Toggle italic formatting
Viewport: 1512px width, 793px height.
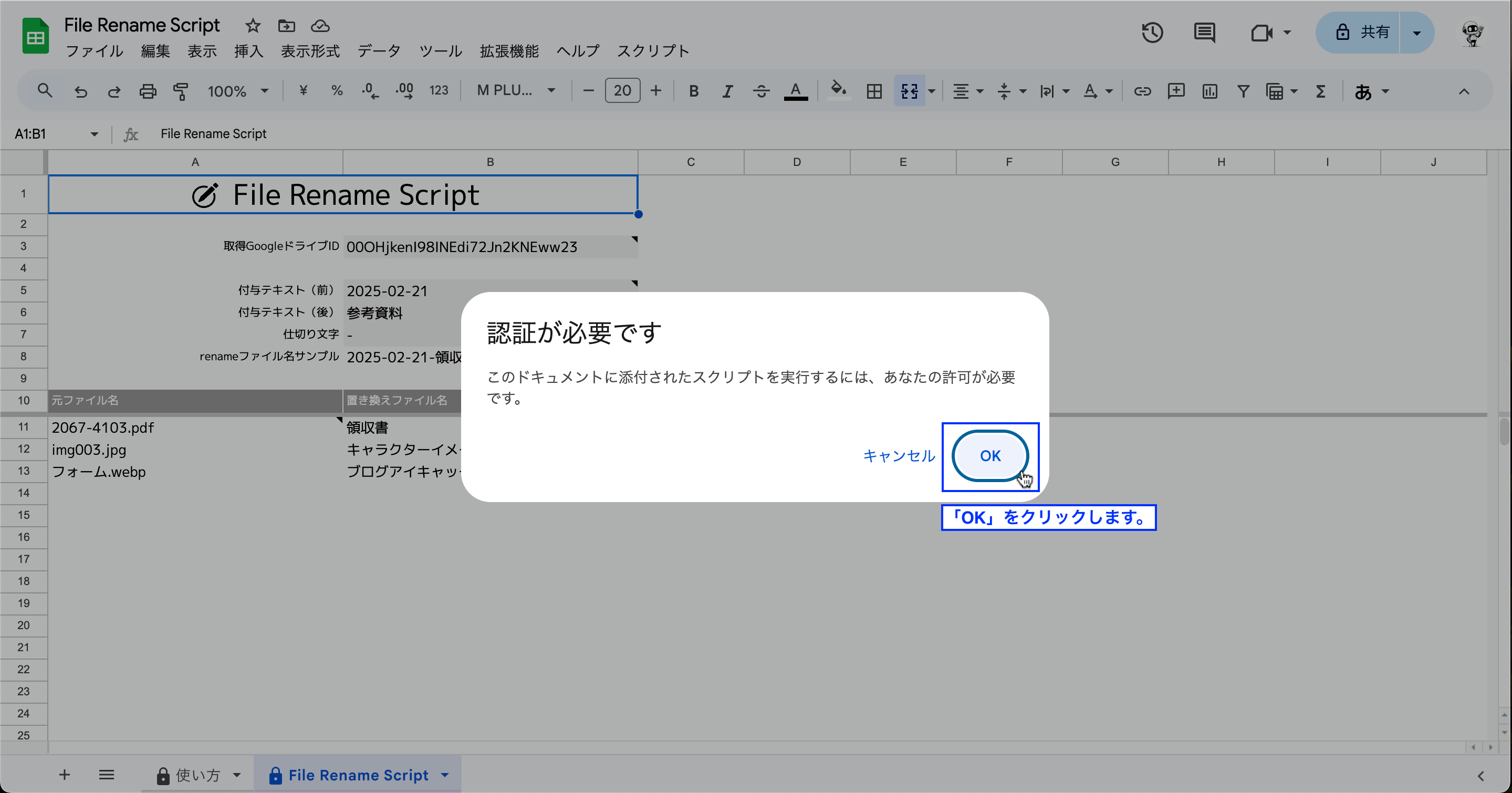(727, 91)
